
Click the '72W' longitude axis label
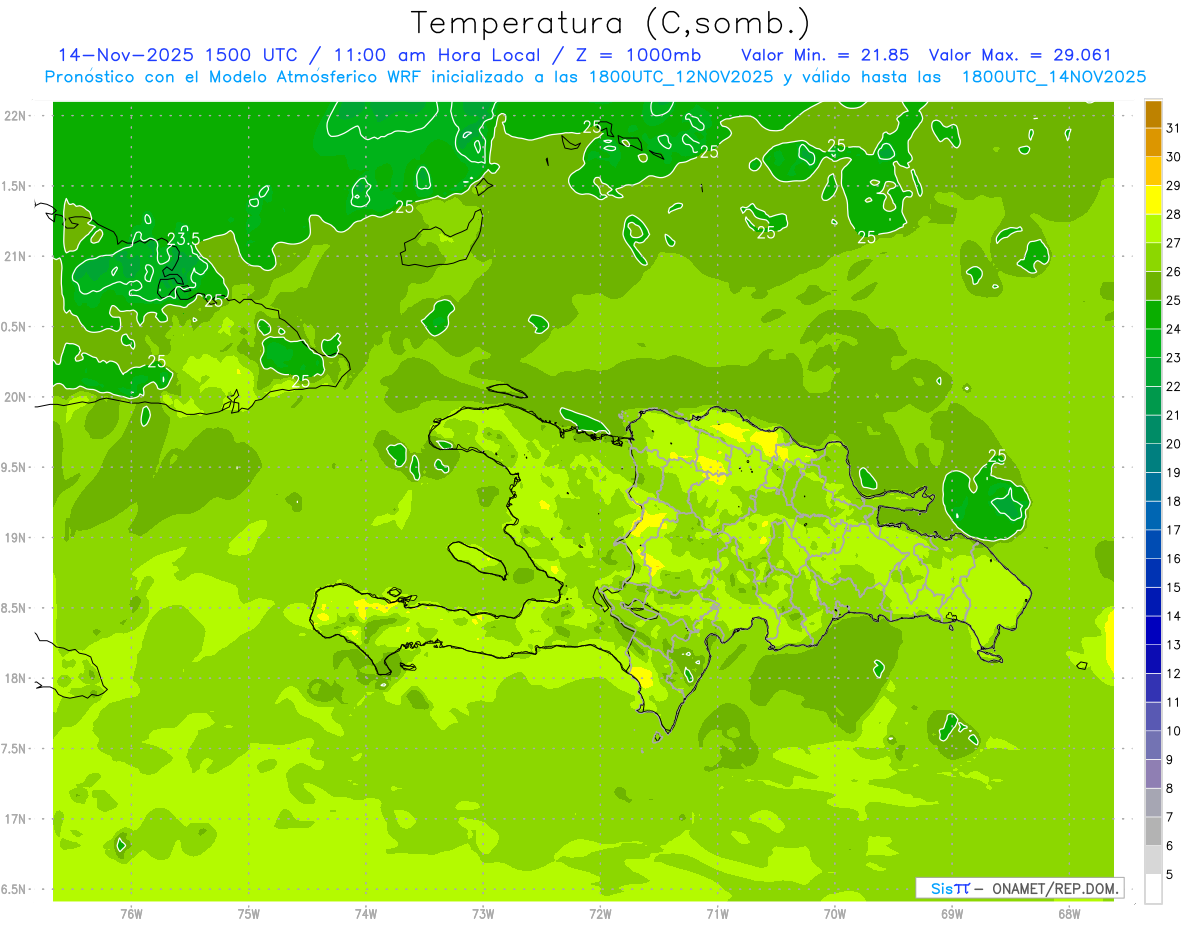[600, 915]
